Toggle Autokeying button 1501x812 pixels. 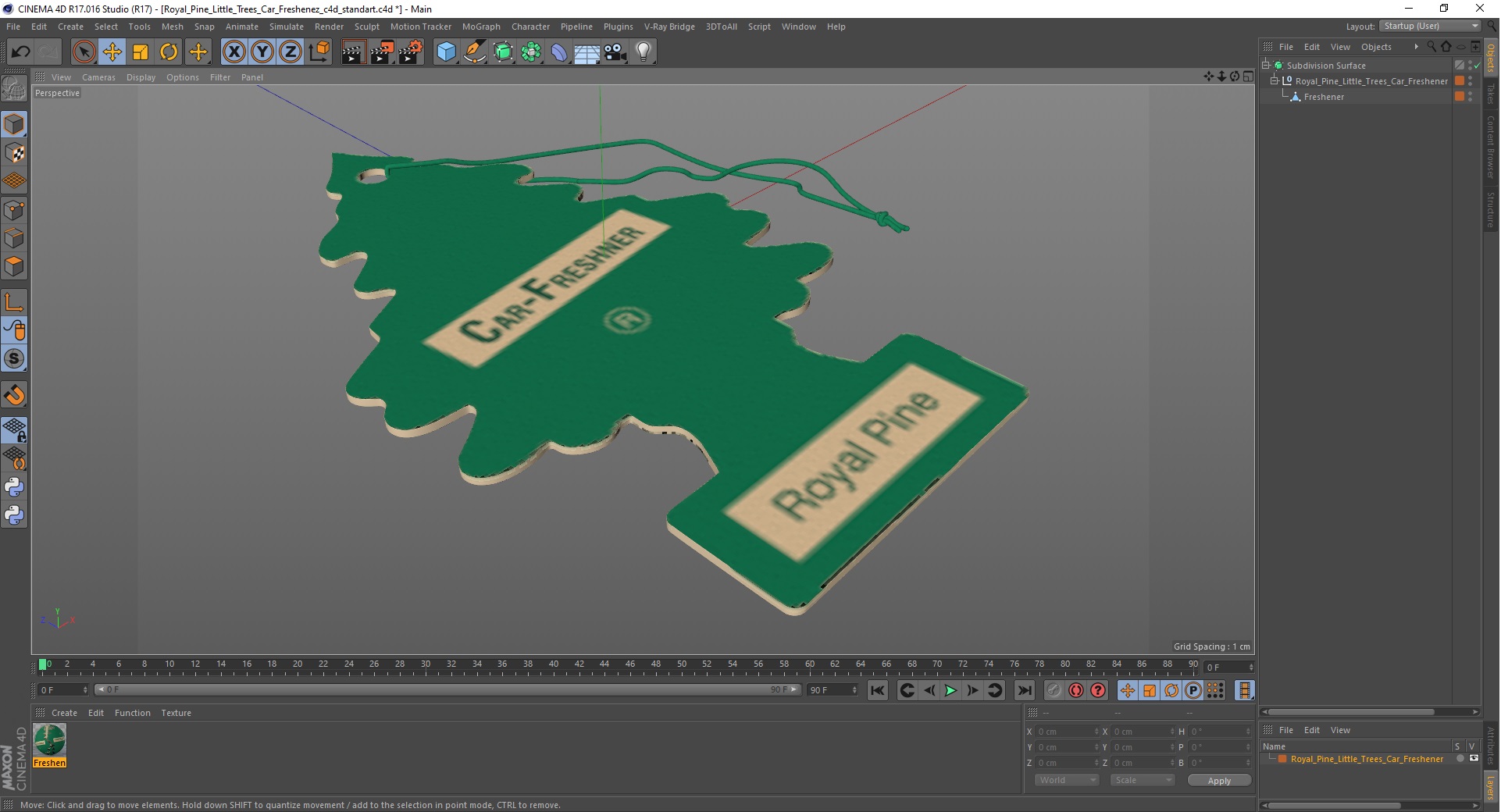click(x=1076, y=690)
